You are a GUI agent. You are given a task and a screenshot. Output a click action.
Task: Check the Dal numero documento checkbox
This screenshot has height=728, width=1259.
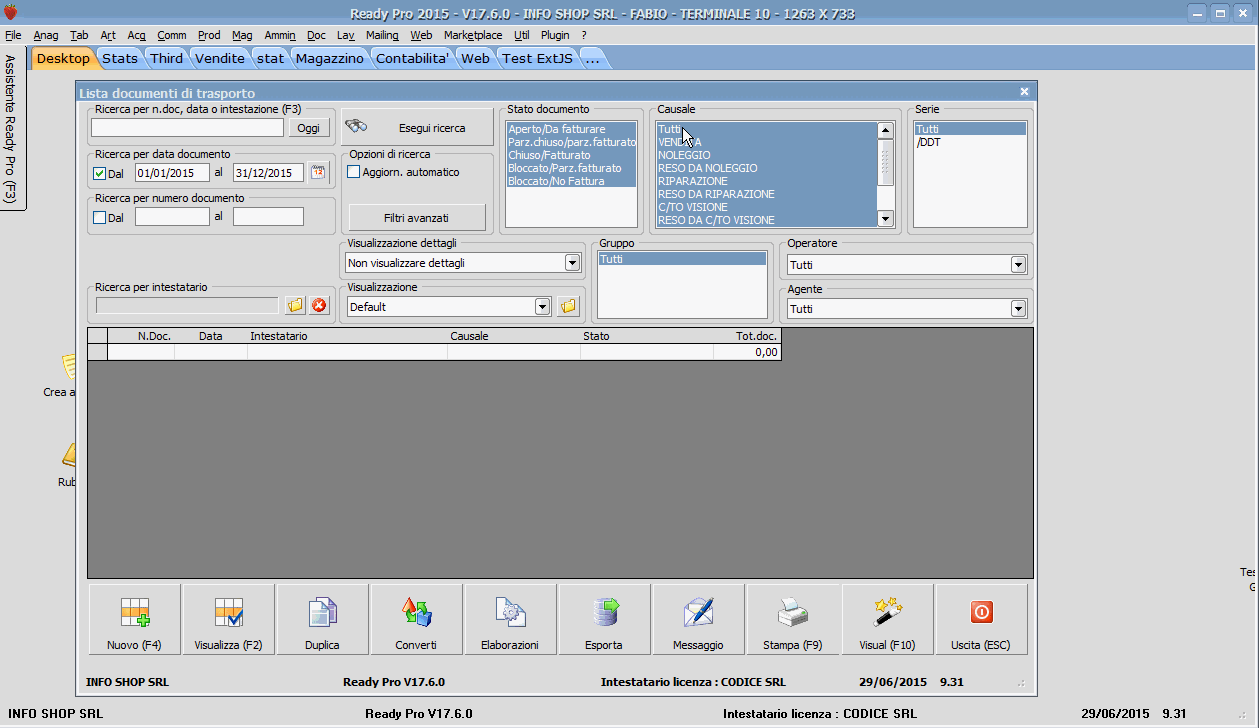[99, 217]
